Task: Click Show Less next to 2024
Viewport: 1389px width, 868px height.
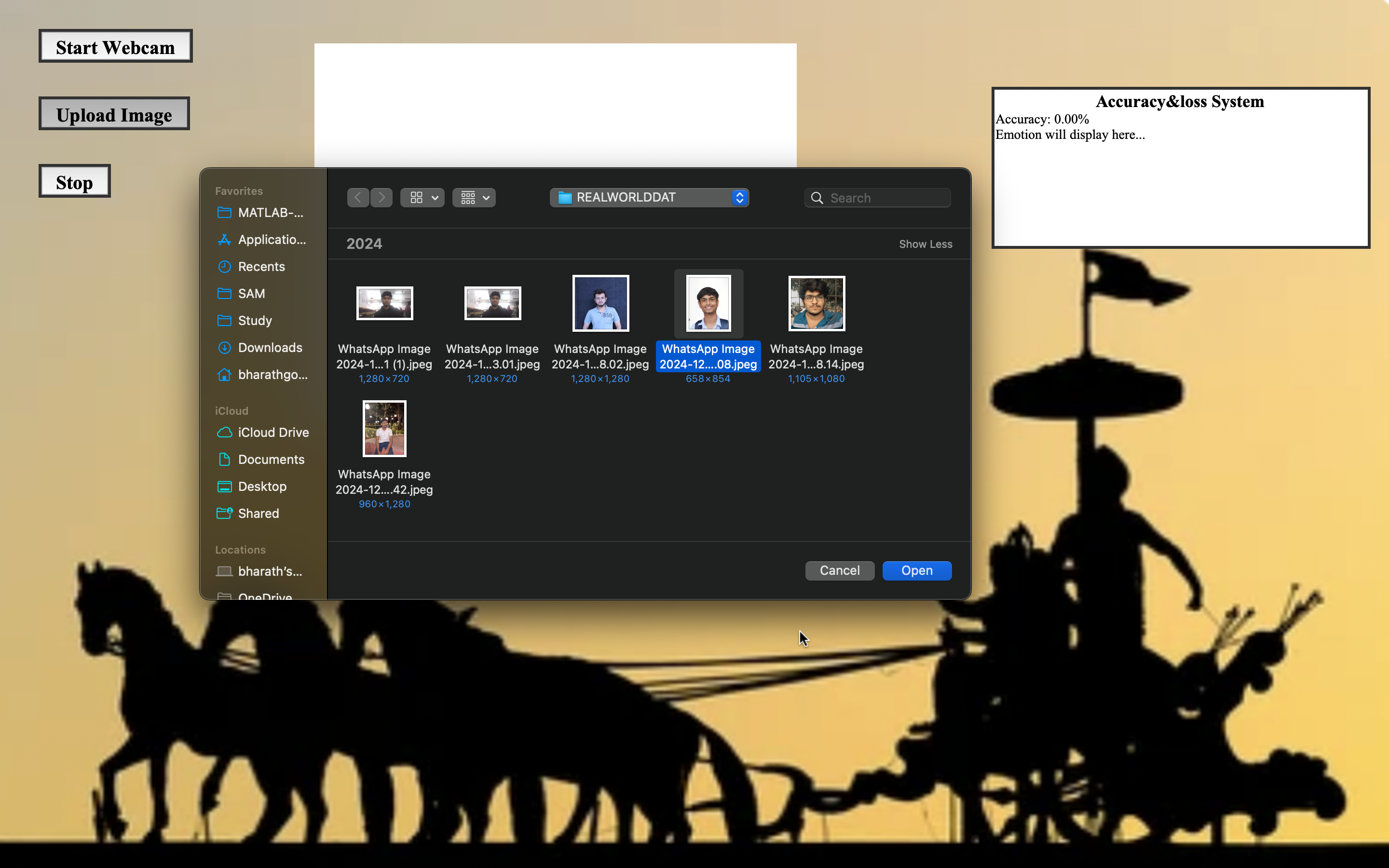Action: point(925,244)
